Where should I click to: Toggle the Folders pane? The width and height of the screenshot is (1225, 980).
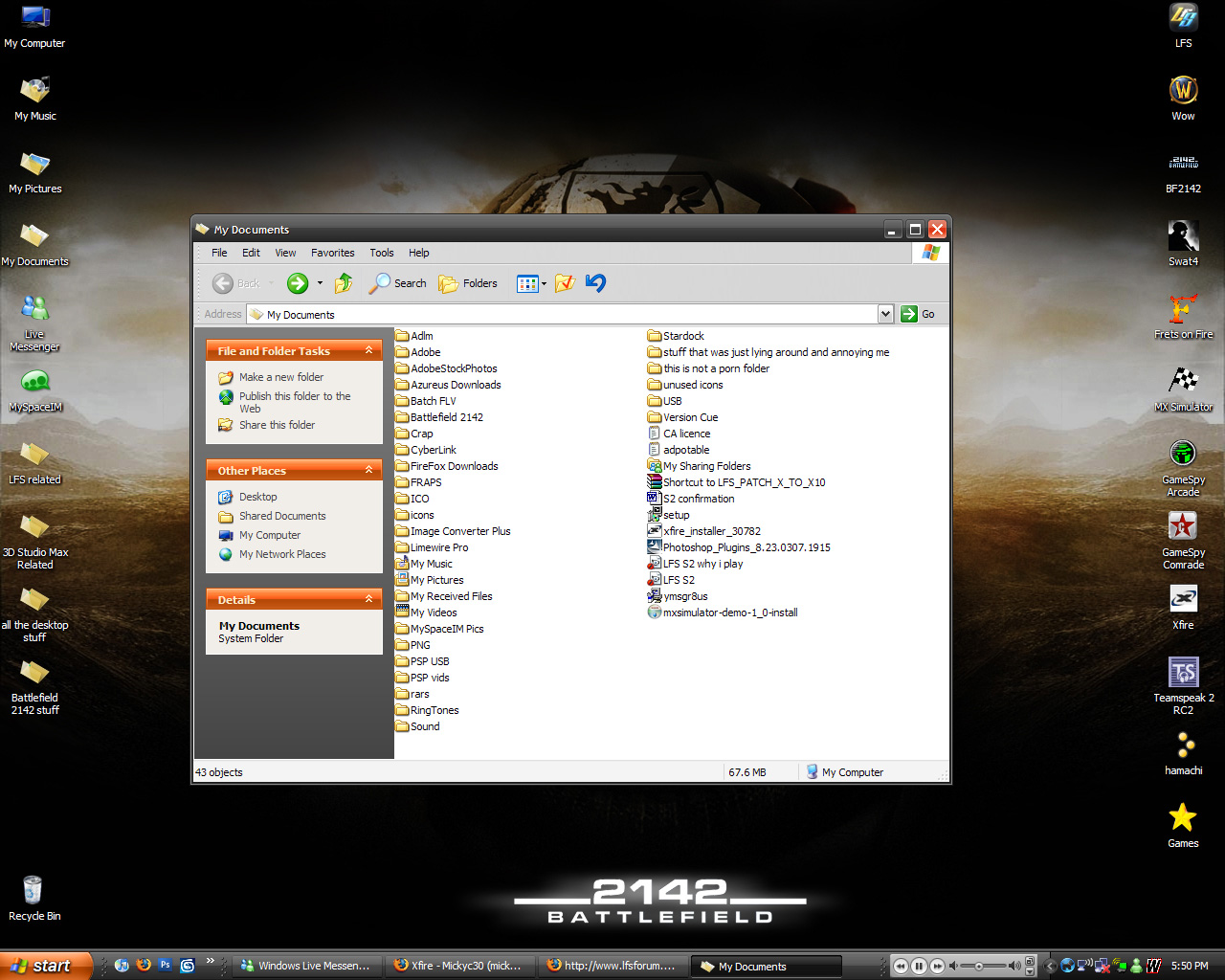coord(468,283)
